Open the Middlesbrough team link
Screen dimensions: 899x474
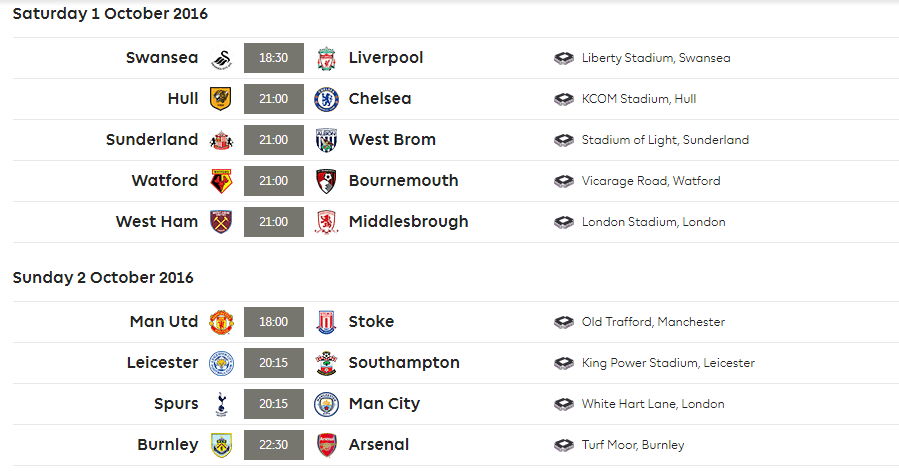(408, 222)
